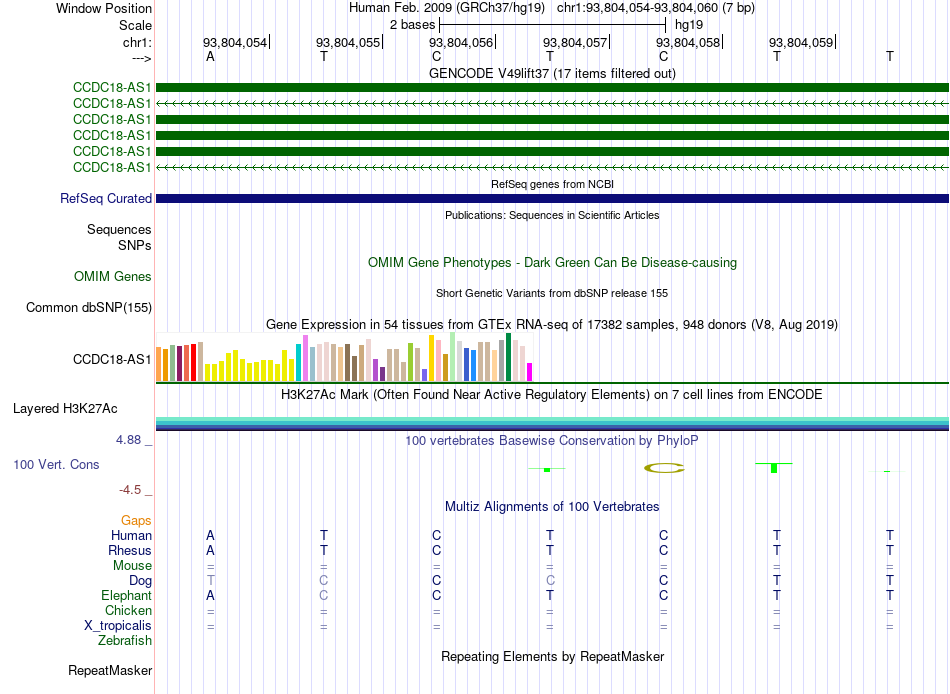Click the 2 bases scale bar
This screenshot has height=694, width=950.
coord(553,25)
